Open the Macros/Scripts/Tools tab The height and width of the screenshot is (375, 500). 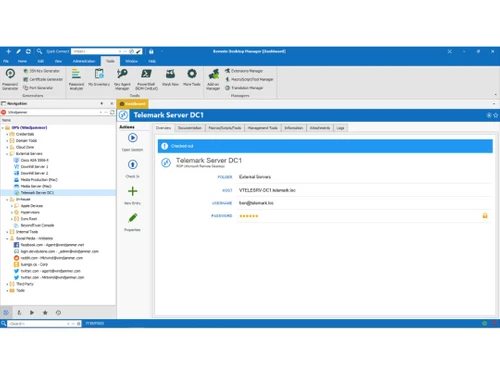pyautogui.click(x=225, y=128)
